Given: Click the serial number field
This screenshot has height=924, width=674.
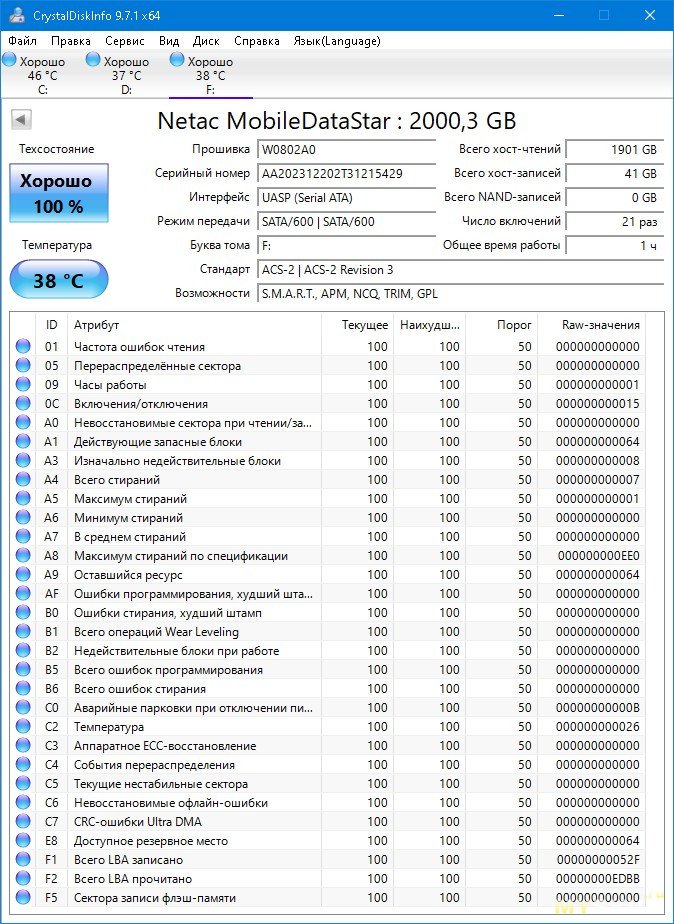Looking at the screenshot, I should [346, 173].
